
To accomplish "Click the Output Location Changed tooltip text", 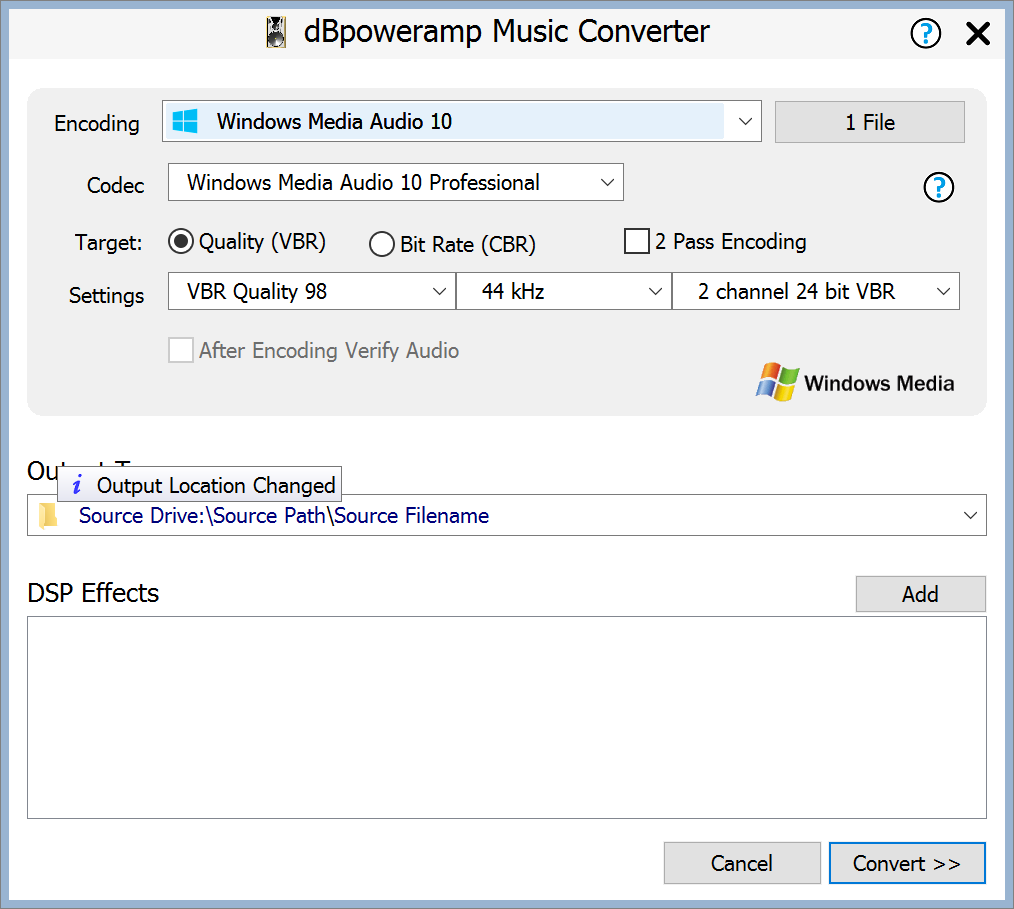I will coord(216,485).
